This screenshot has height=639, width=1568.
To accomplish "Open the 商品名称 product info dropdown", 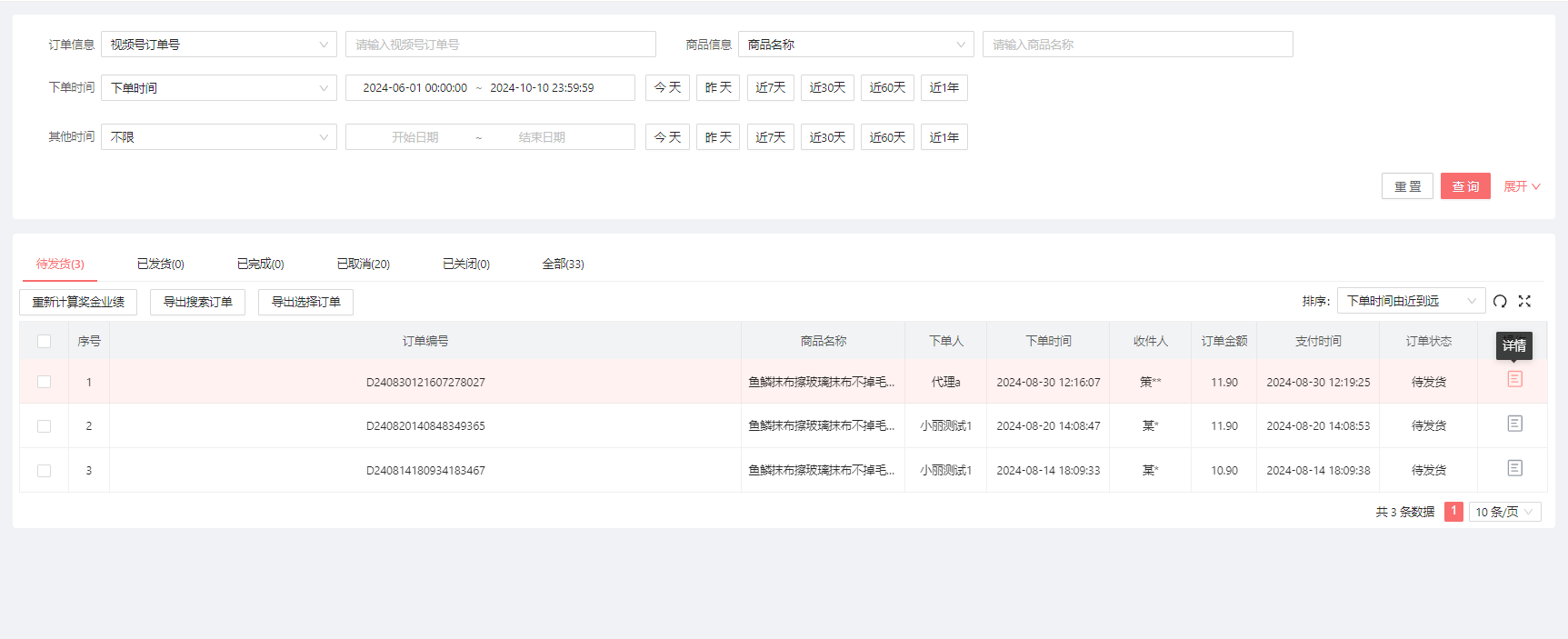I will [x=855, y=45].
